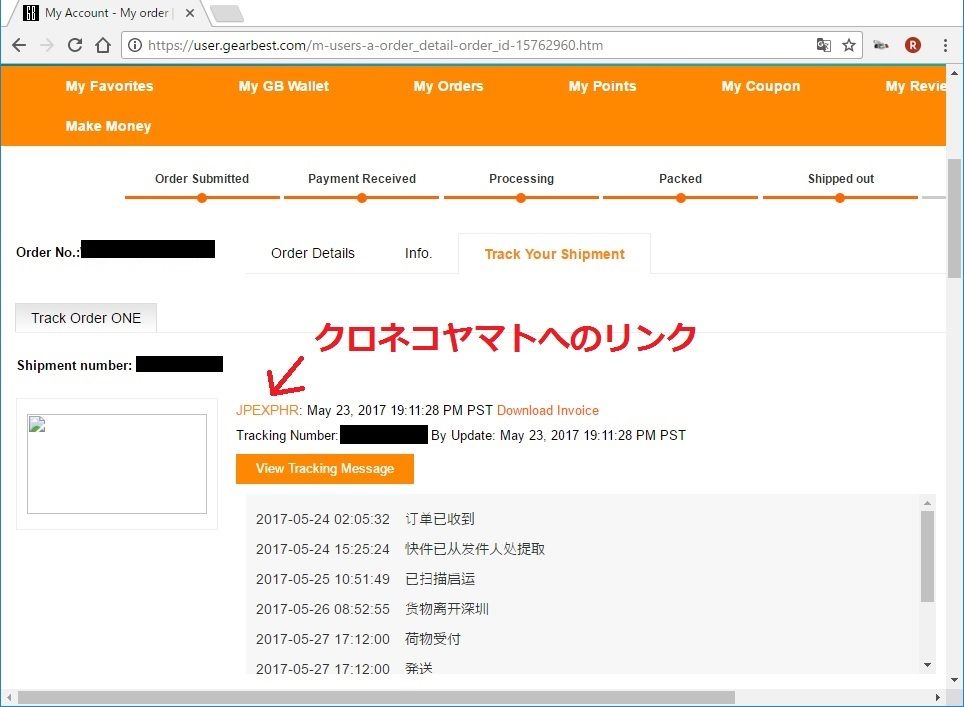The image size is (964, 707).
Task: Select the 2017-05-25 10:51:49 tracking entry
Action: click(365, 579)
